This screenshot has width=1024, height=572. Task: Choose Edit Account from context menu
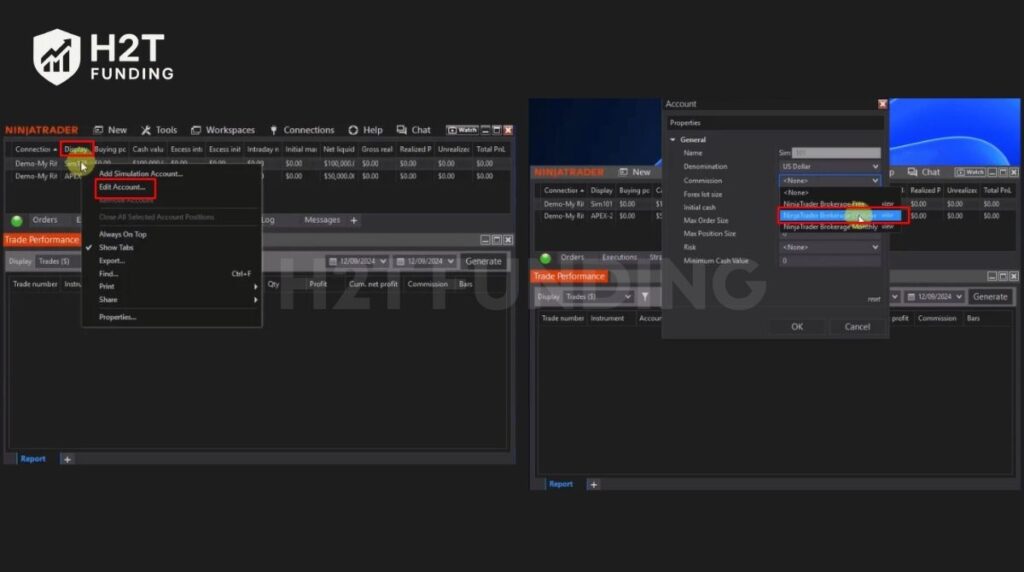122,187
